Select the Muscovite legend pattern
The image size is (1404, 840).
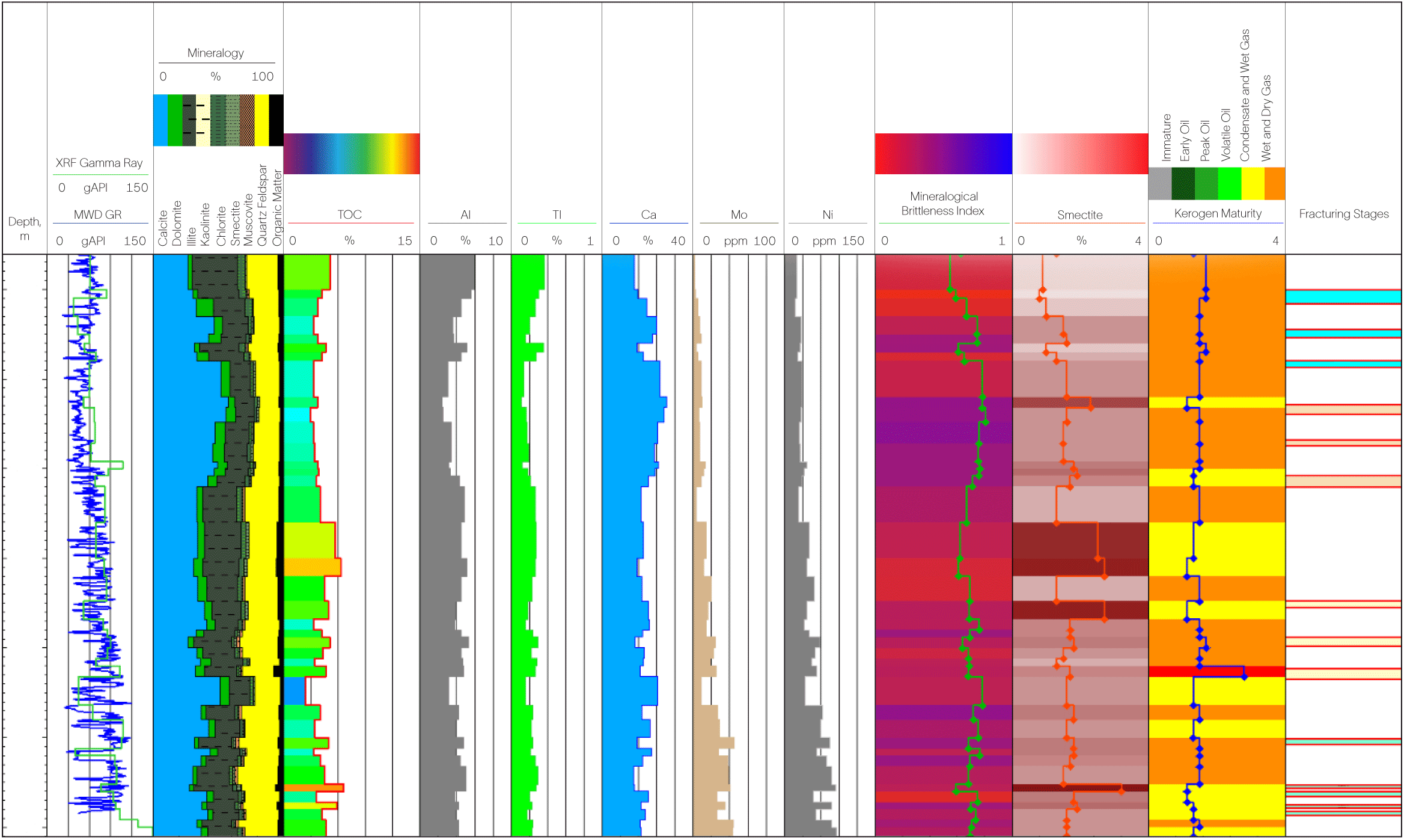246,120
